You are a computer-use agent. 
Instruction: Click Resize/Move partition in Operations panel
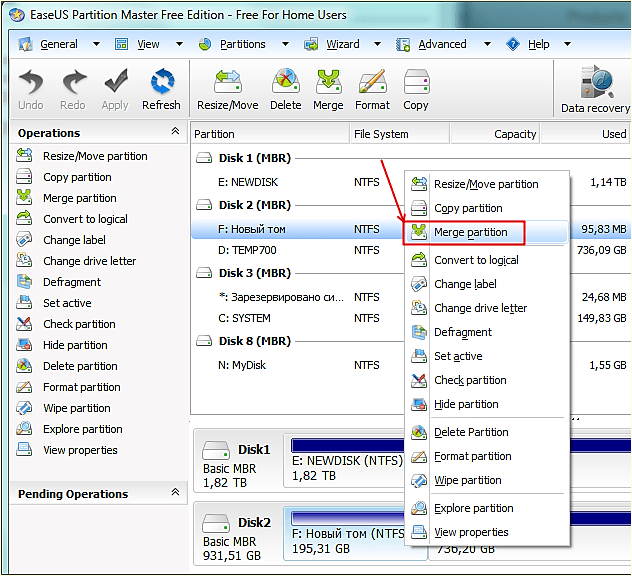(82, 156)
